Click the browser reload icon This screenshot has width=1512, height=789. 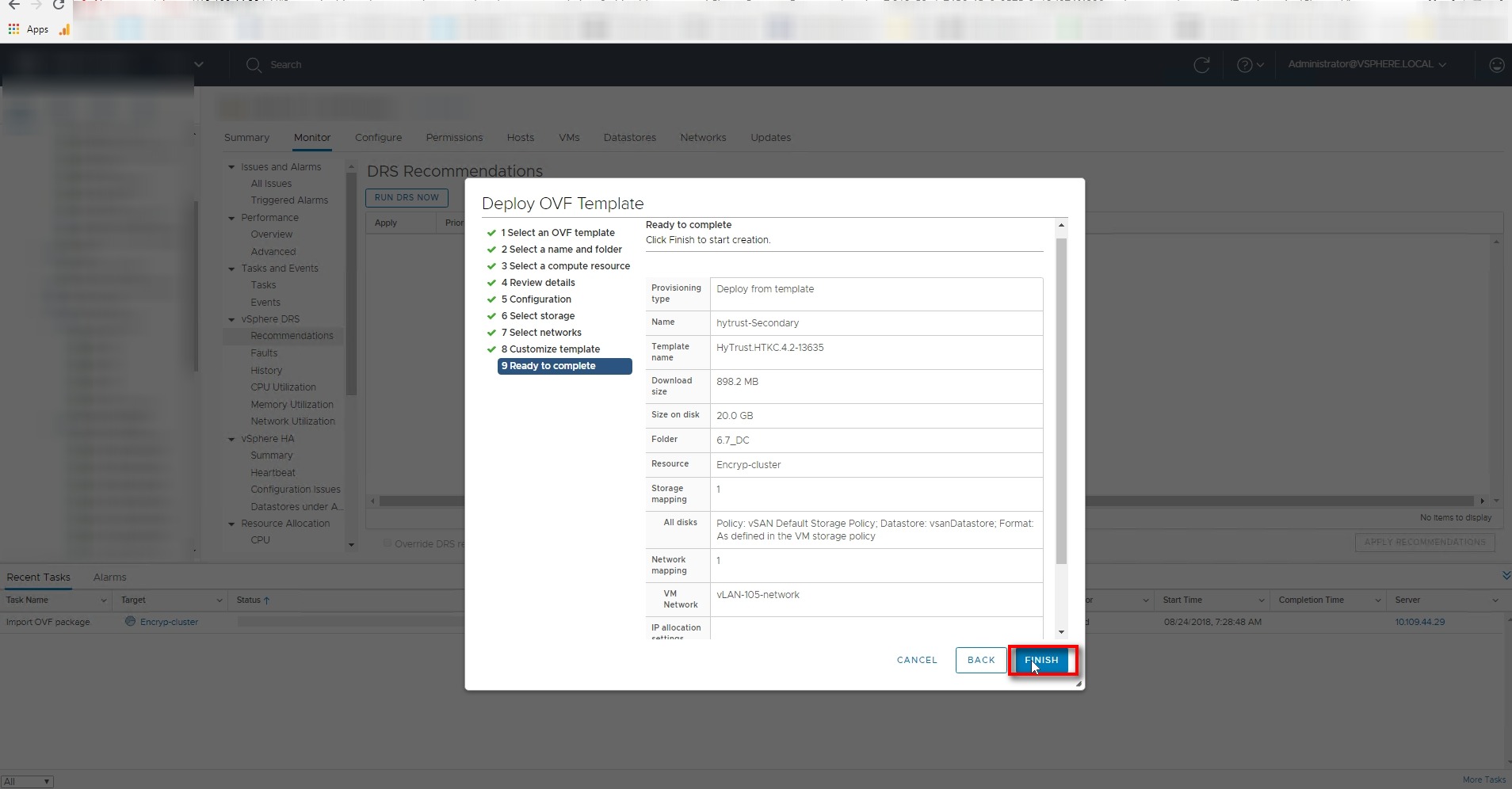[x=58, y=5]
